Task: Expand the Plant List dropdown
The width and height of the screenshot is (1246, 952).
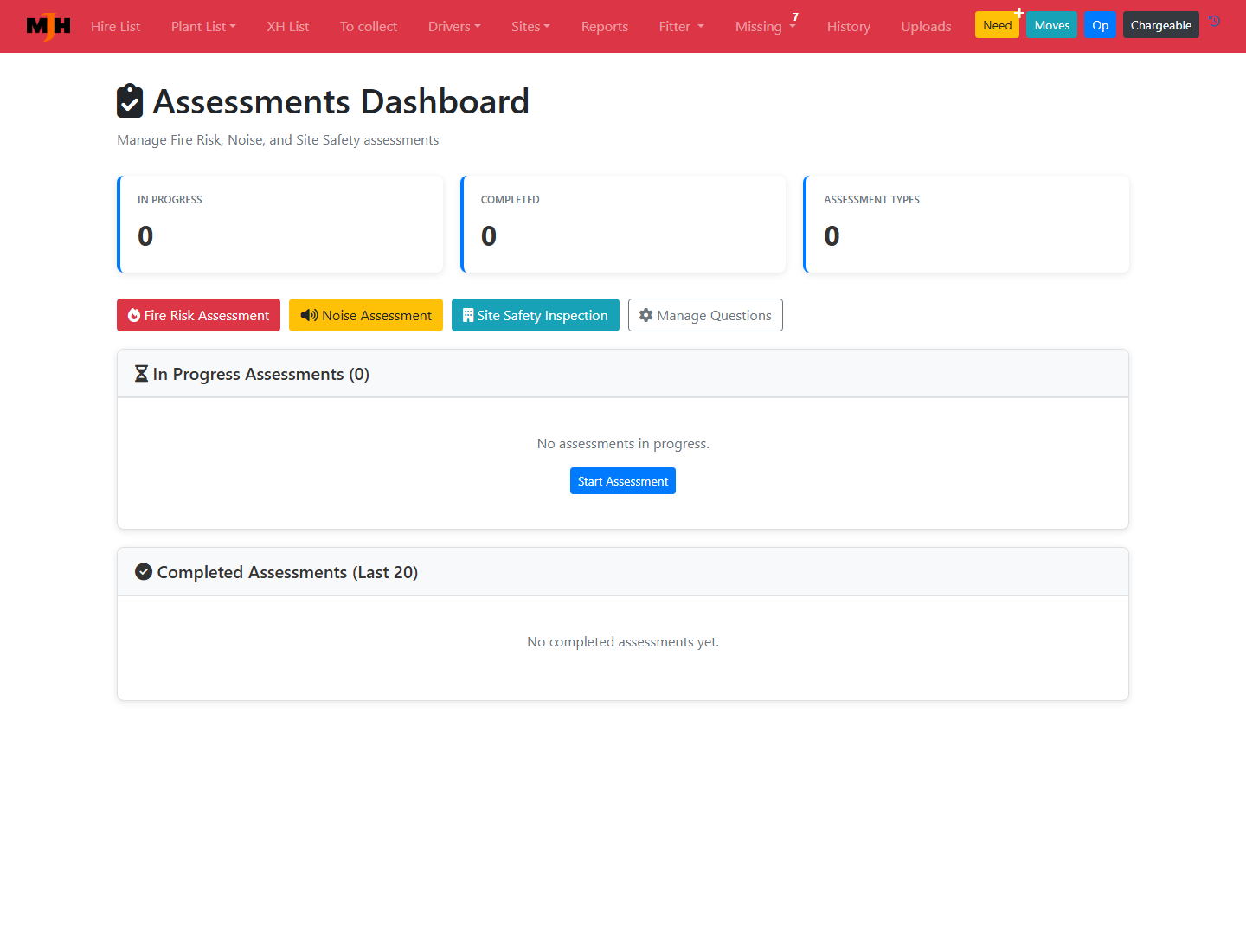Action: pyautogui.click(x=203, y=26)
